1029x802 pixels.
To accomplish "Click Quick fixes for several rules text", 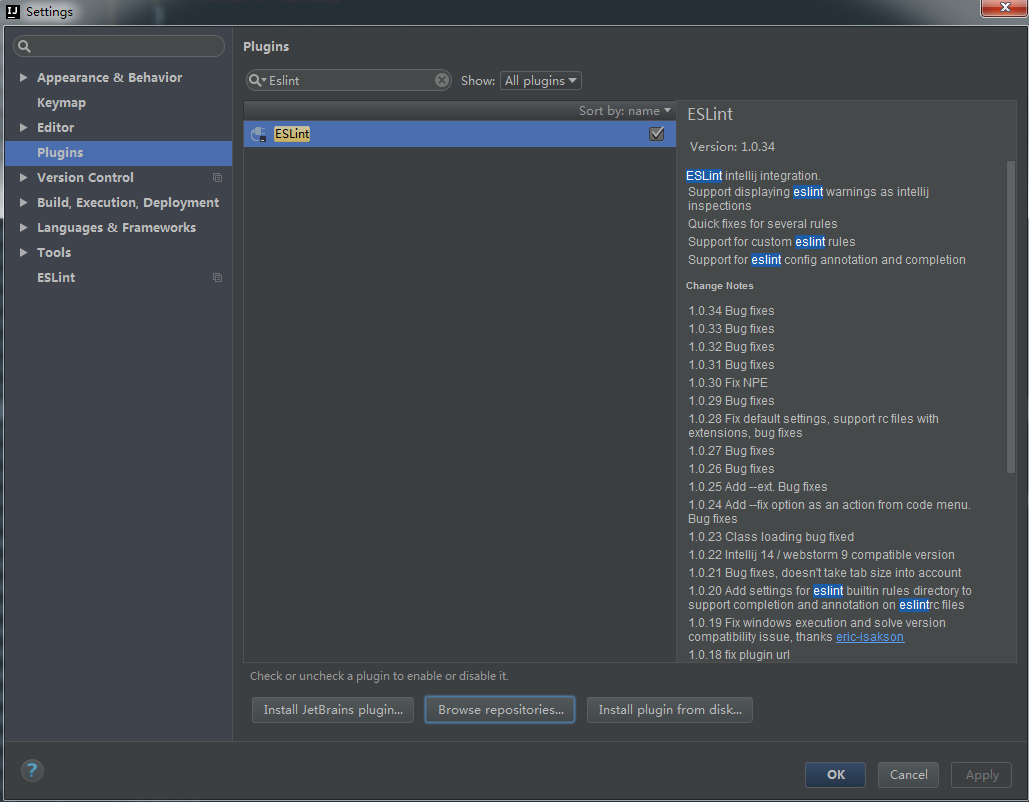I will pyautogui.click(x=763, y=224).
